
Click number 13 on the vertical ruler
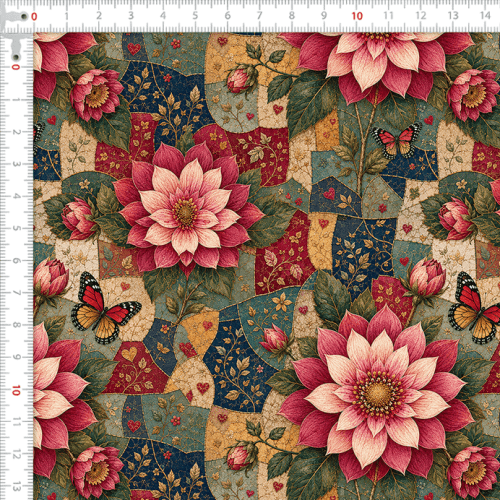point(16,486)
